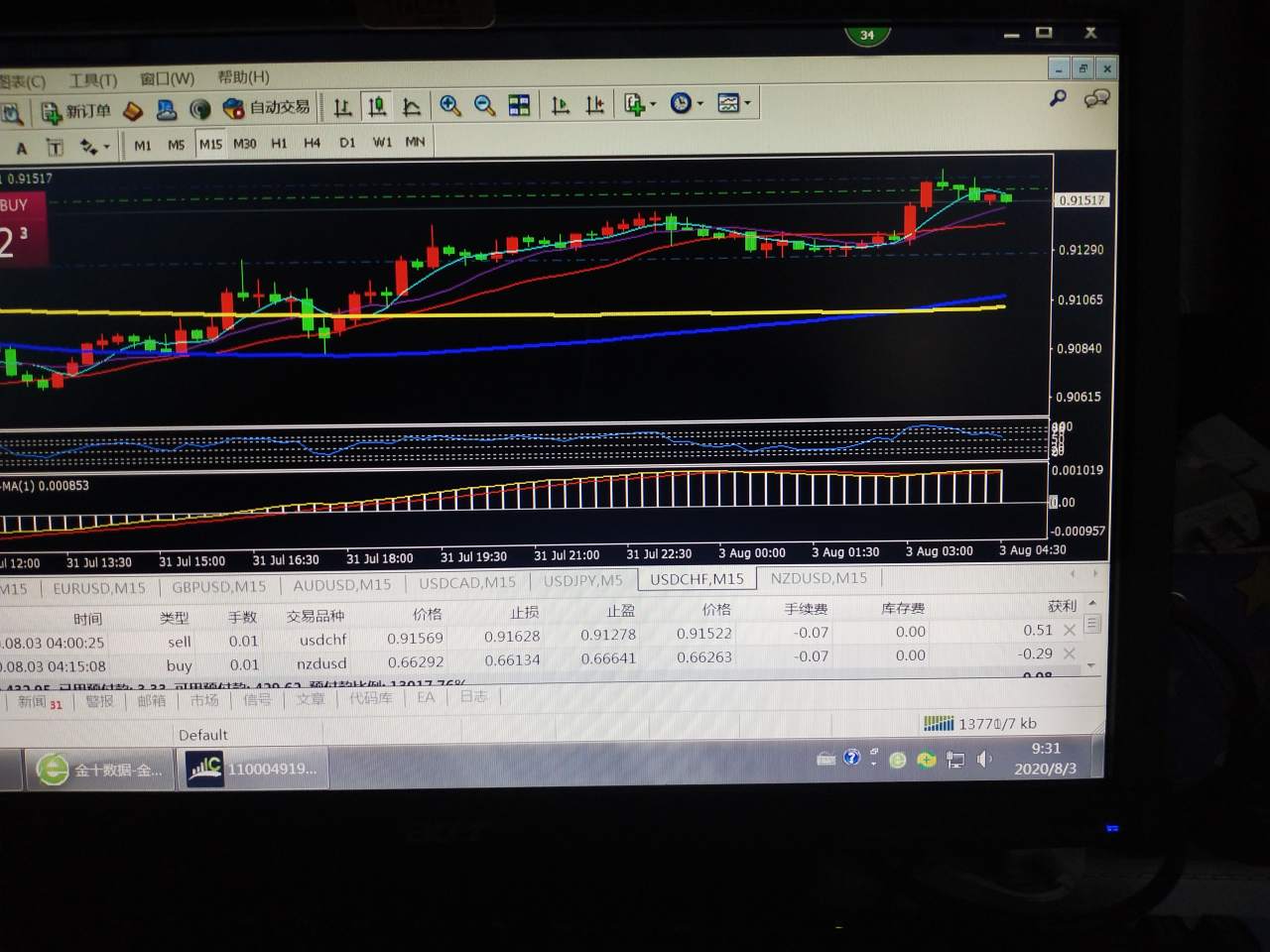Open the 110004919 trading app taskbar button
1270x952 pixels.
point(253,768)
